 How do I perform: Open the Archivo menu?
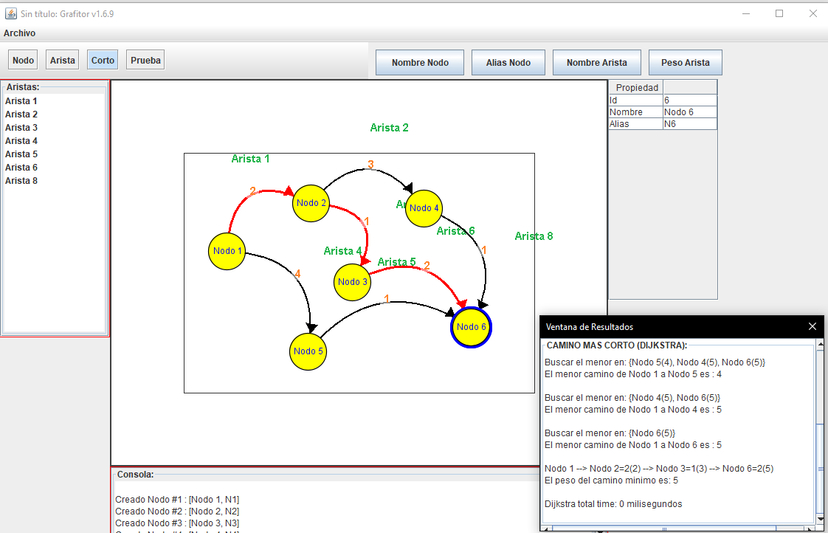tap(19, 33)
